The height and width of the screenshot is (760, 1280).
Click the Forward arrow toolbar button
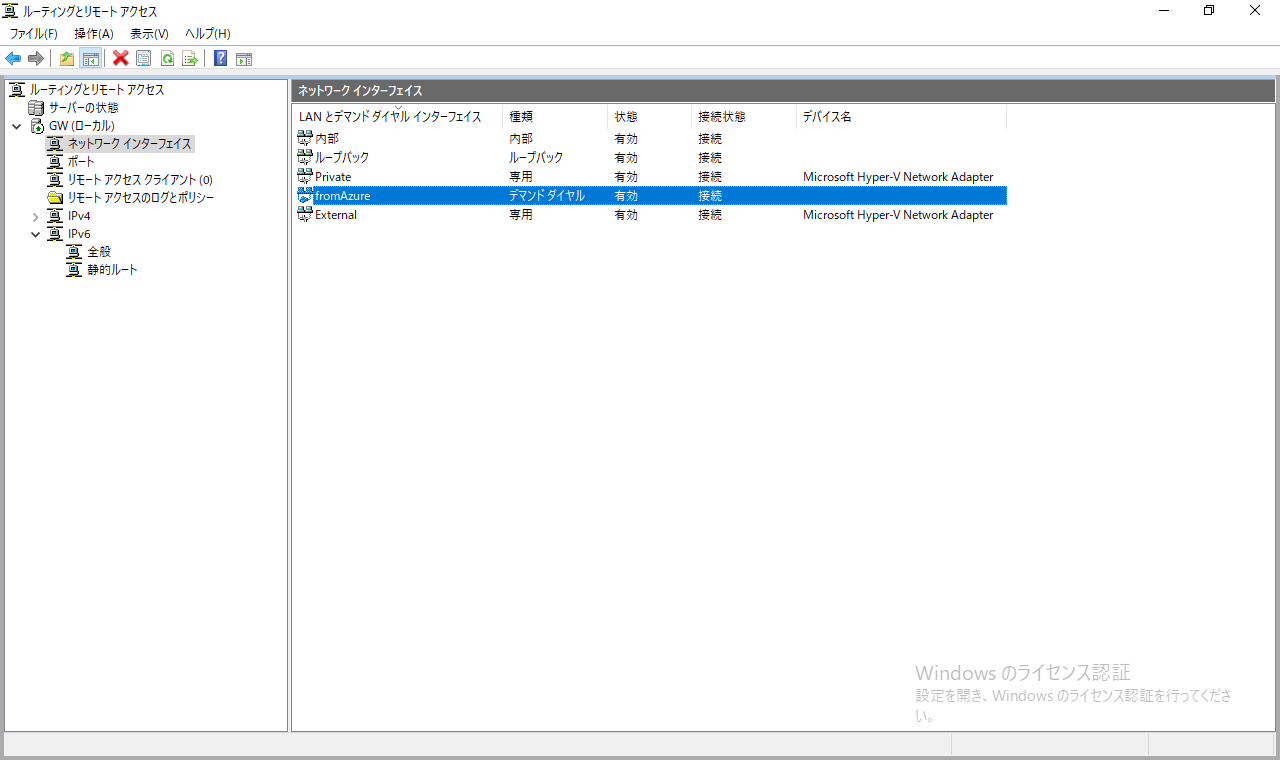[x=36, y=58]
